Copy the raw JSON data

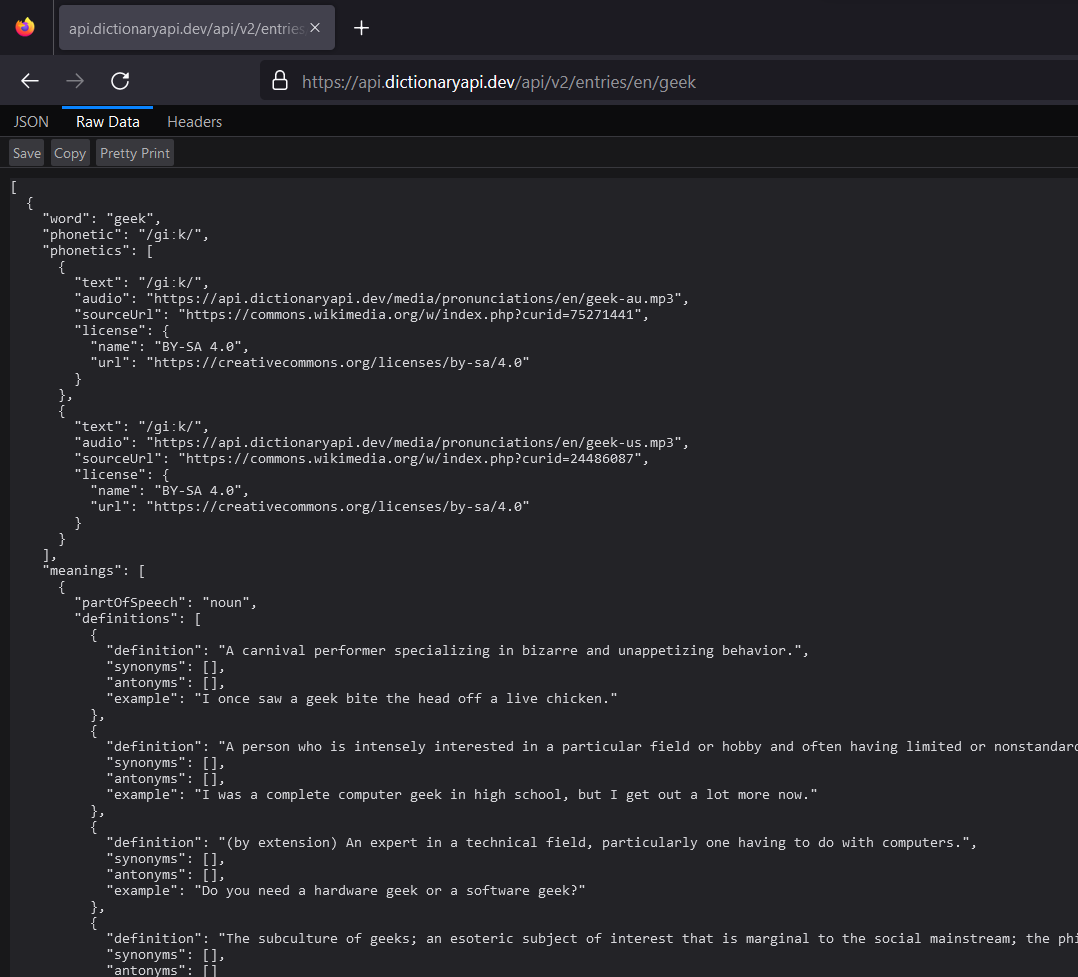tap(70, 153)
